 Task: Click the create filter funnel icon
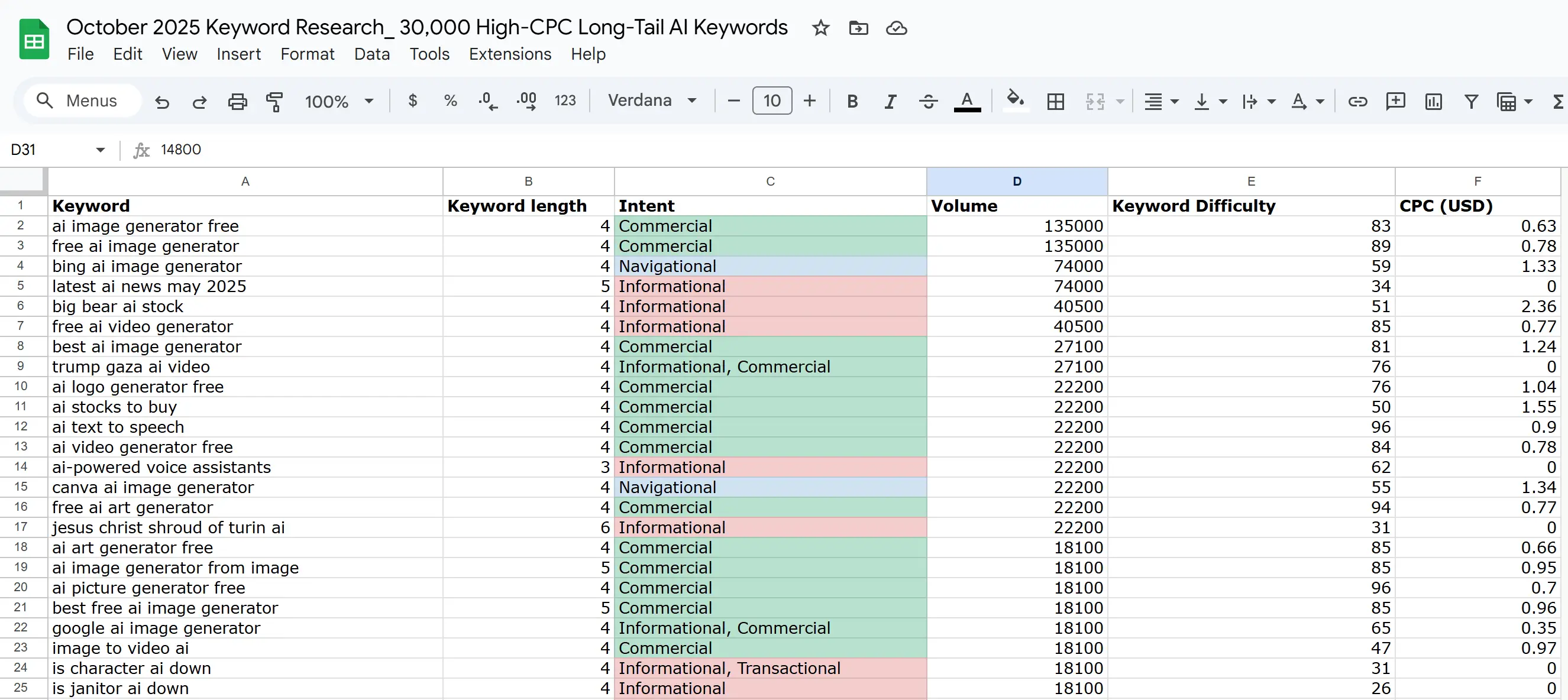click(x=1470, y=101)
